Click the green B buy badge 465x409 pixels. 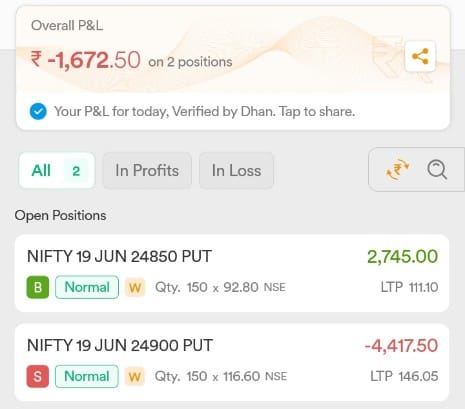[38, 287]
